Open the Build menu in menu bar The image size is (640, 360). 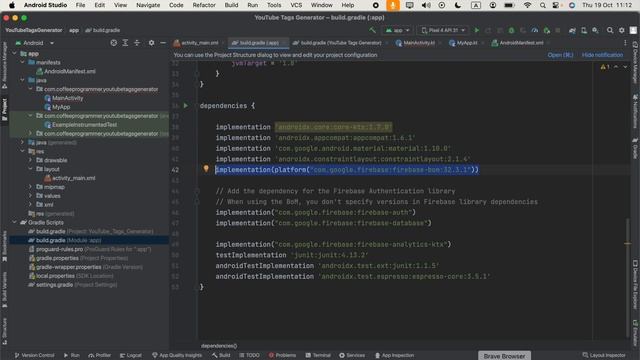(231, 5)
